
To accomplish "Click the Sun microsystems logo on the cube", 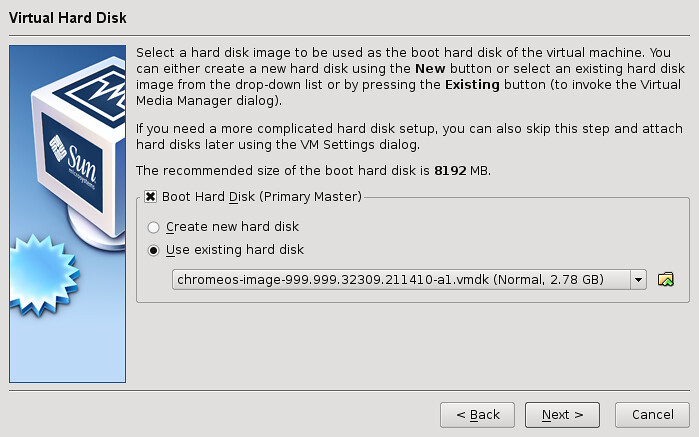I will pyautogui.click(x=73, y=162).
